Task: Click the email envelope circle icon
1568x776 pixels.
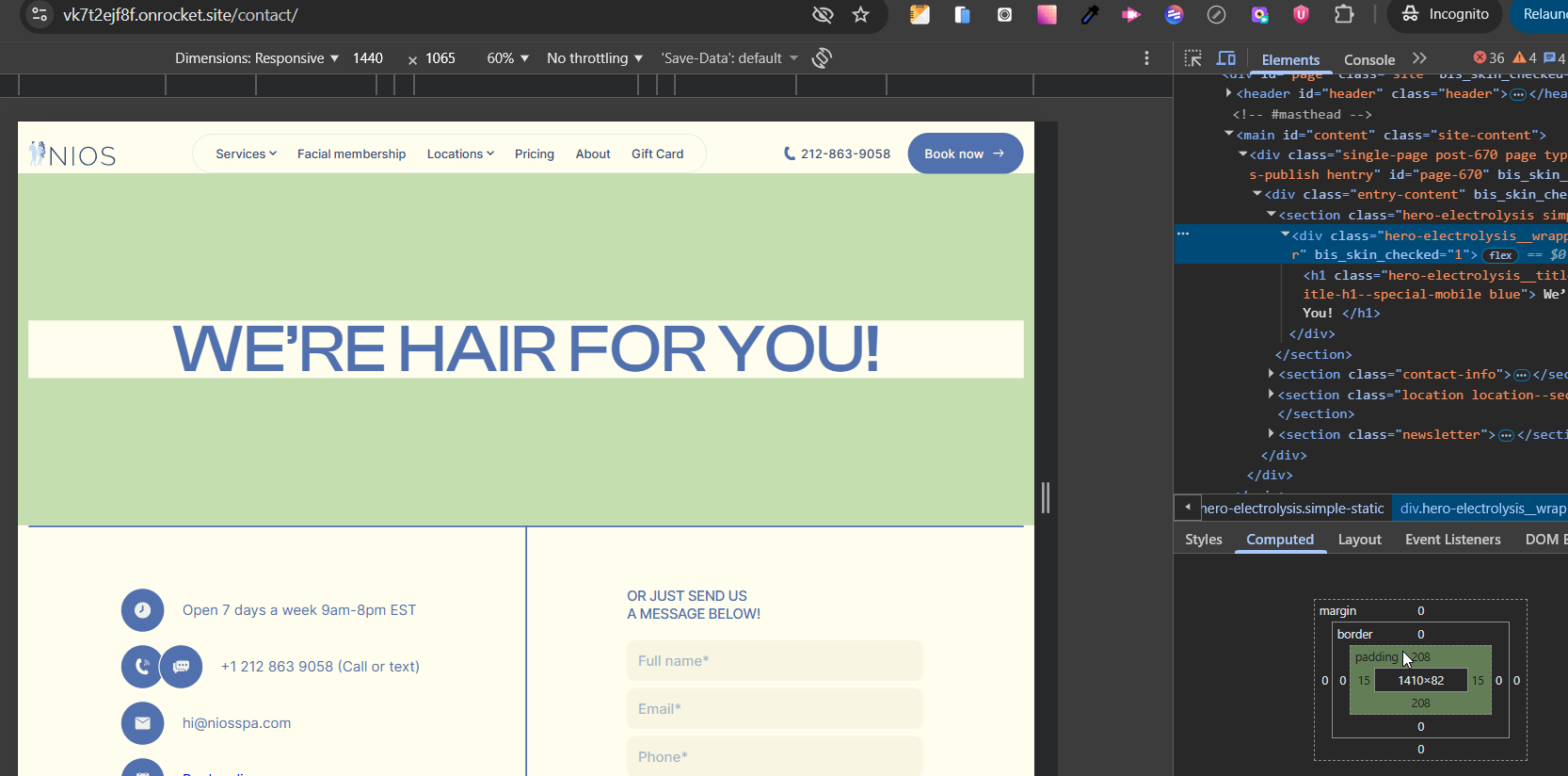Action: pos(142,723)
